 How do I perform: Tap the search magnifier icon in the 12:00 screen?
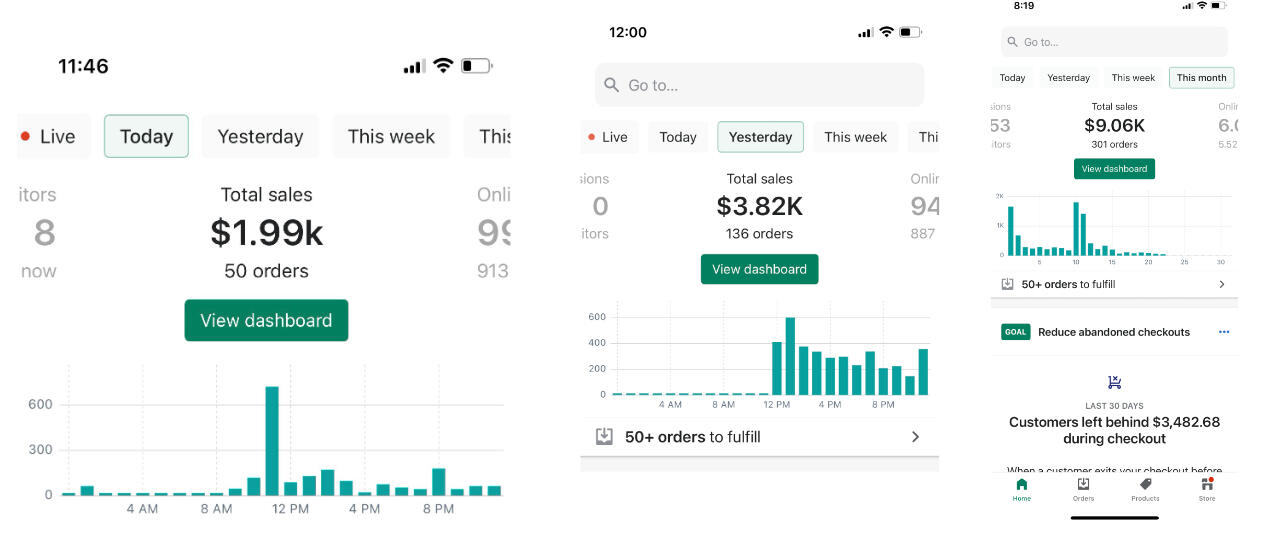[612, 86]
